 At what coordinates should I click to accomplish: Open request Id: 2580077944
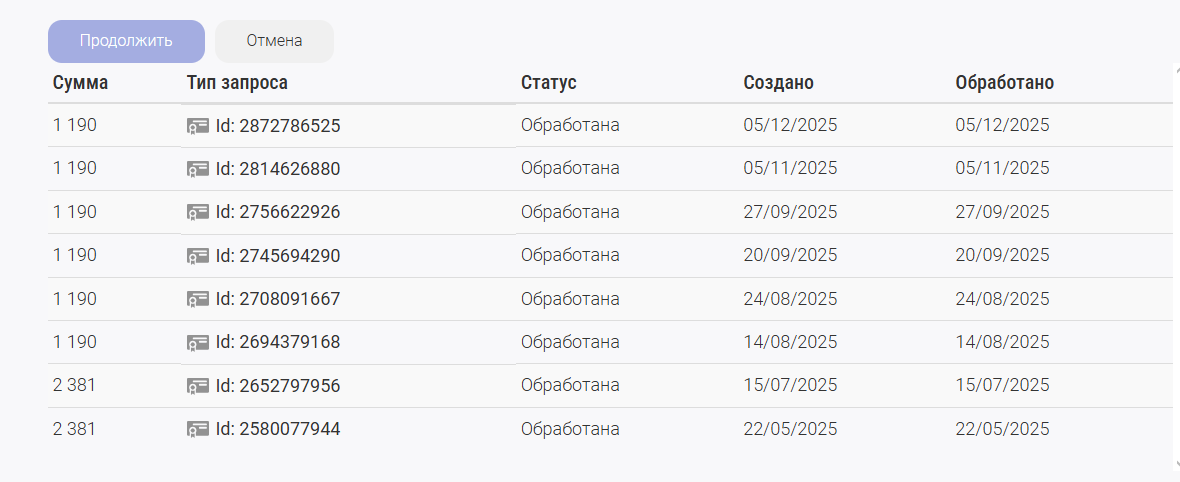278,430
